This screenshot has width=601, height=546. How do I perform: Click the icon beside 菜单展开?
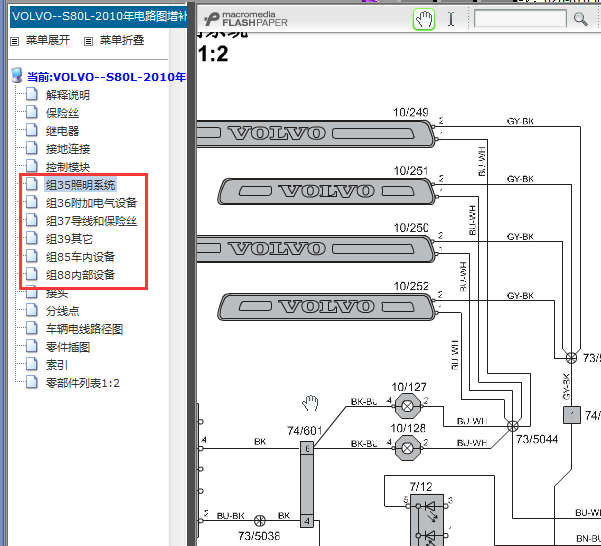pos(15,41)
